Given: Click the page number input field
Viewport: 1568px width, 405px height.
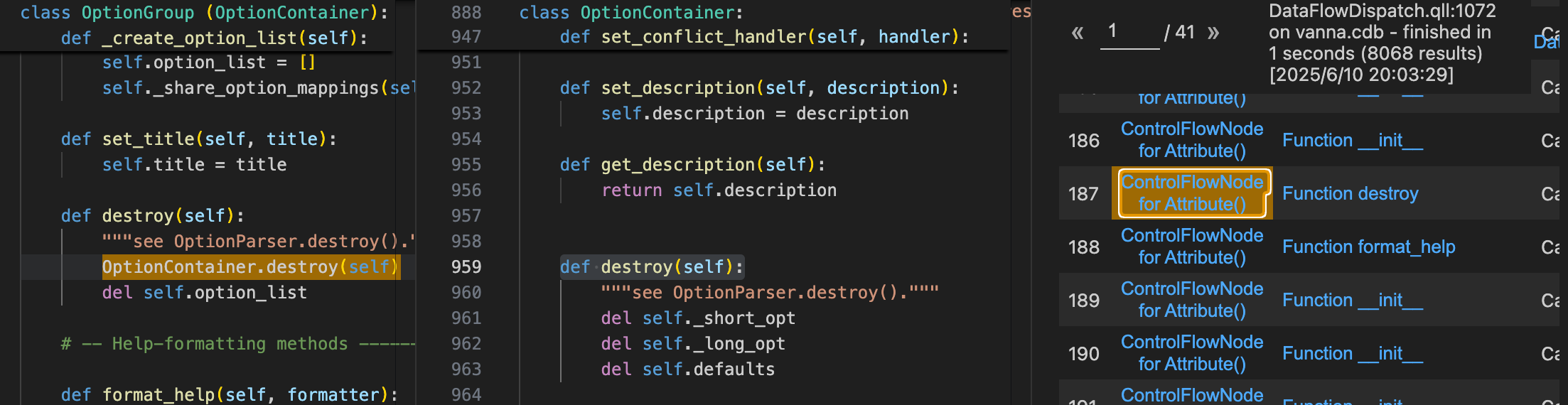Looking at the screenshot, I should pyautogui.click(x=1129, y=32).
